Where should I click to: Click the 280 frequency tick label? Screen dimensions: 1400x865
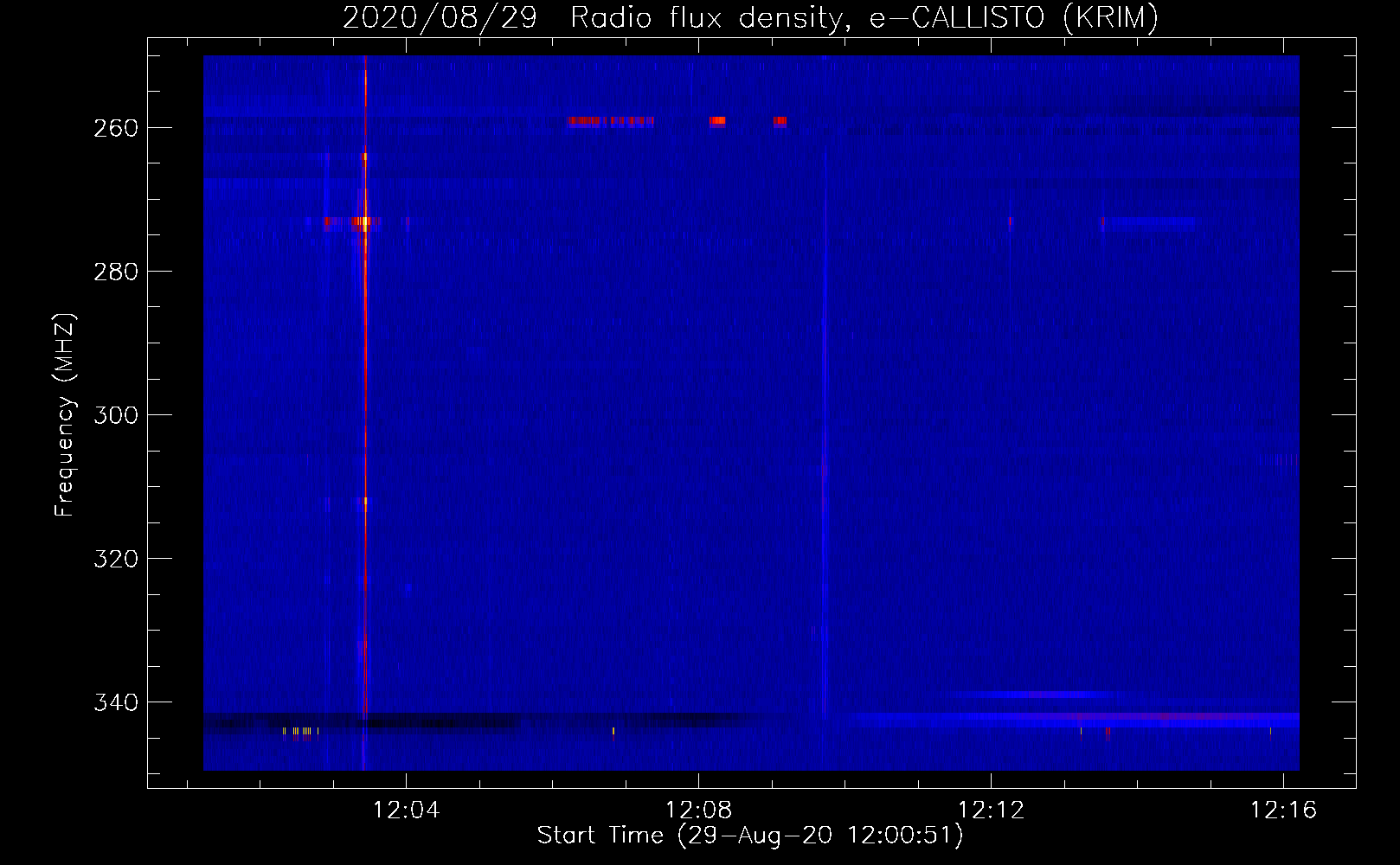116,272
